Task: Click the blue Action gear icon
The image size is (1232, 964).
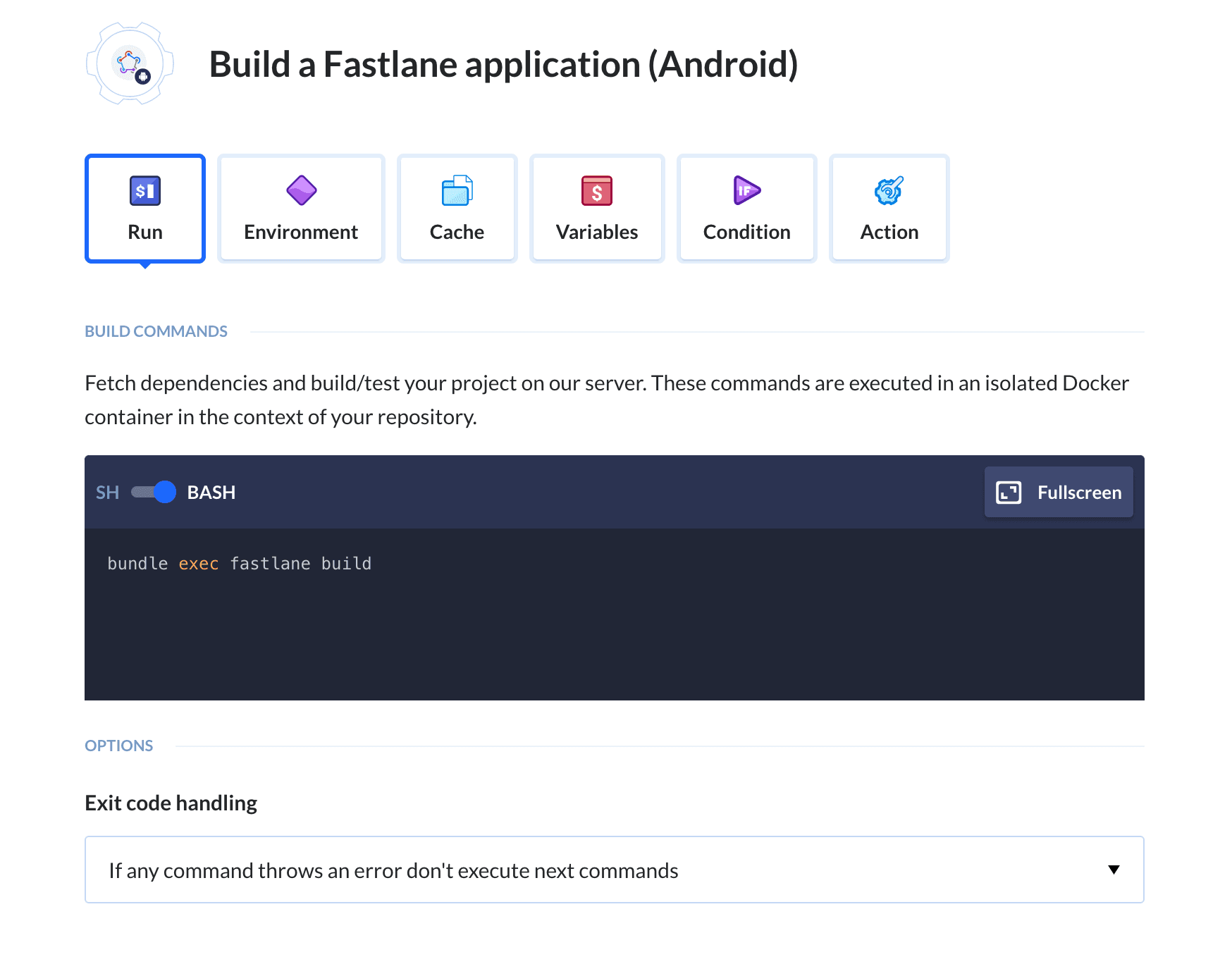Action: [x=889, y=190]
